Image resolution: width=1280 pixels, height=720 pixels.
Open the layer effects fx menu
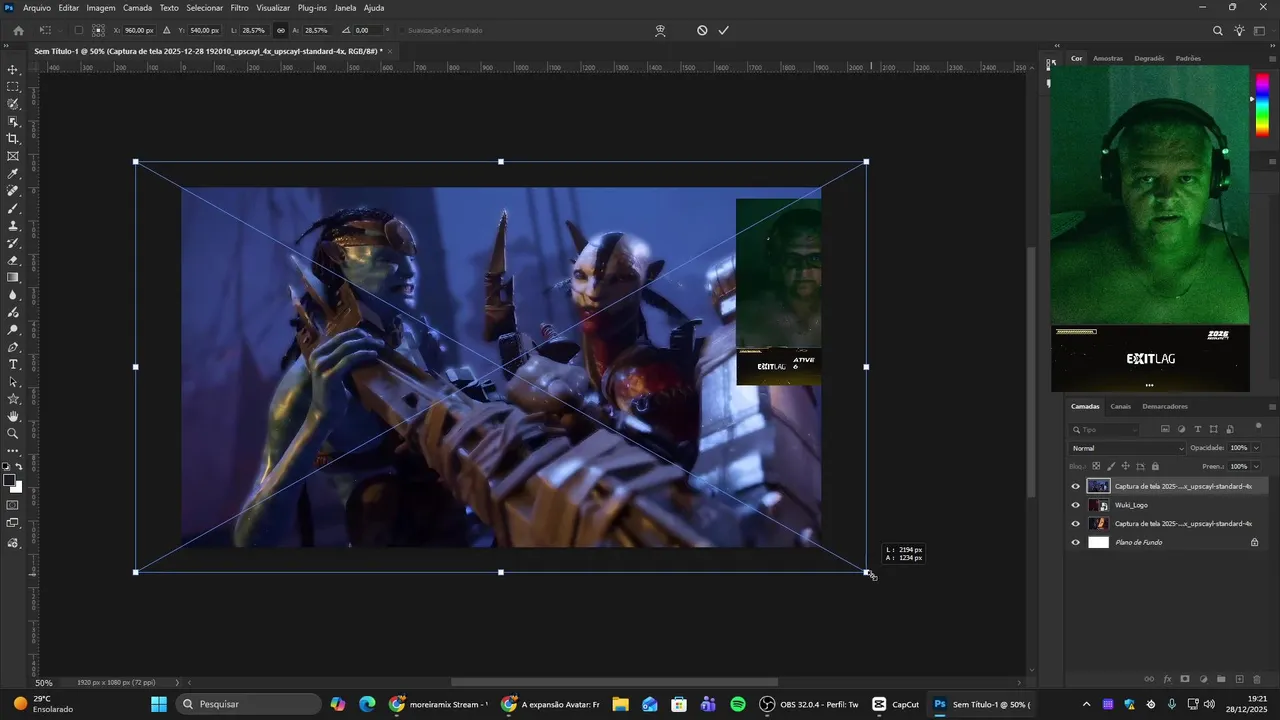click(1167, 679)
